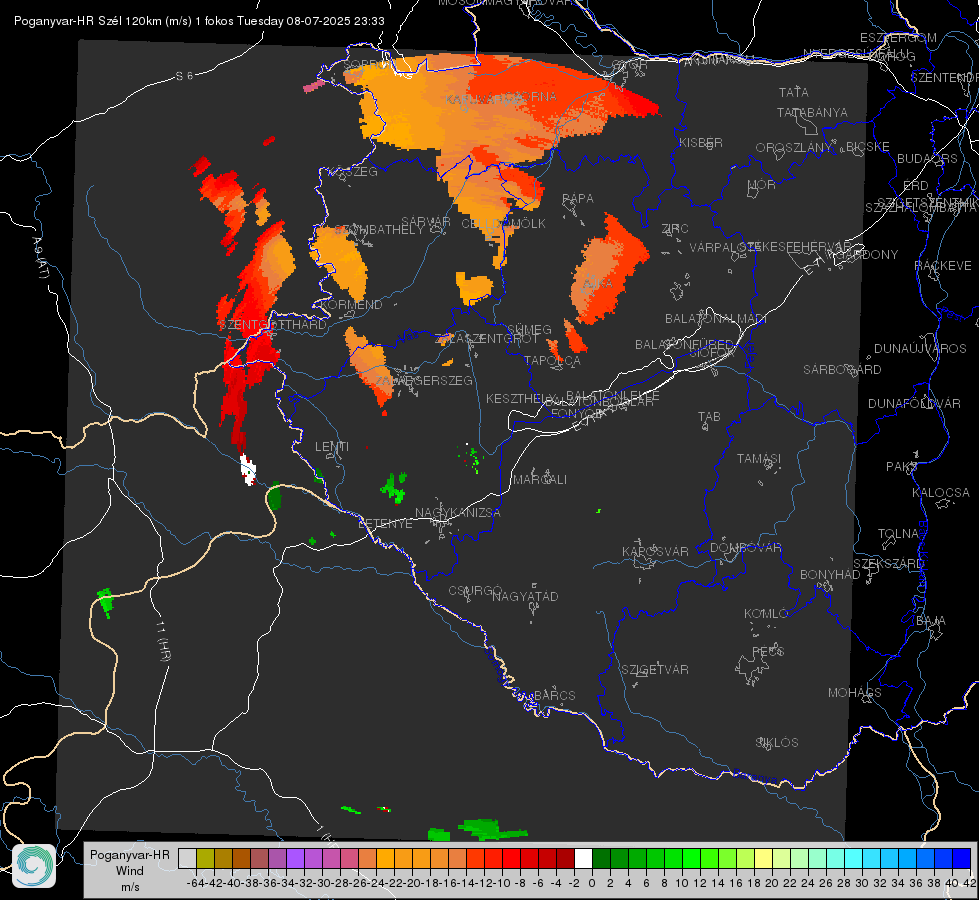Click the TAMASI city label

point(759,458)
